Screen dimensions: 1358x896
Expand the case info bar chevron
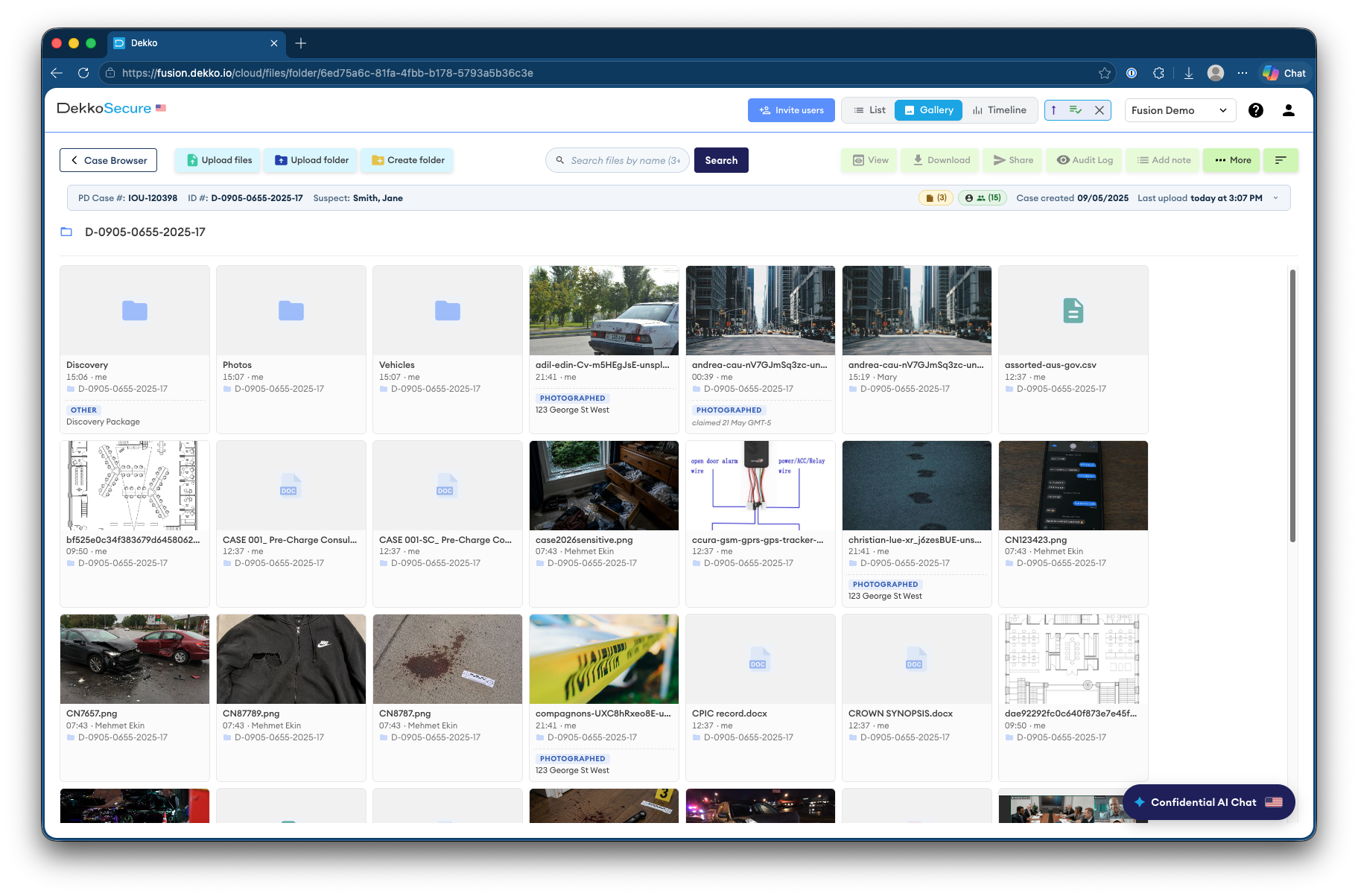[1276, 198]
